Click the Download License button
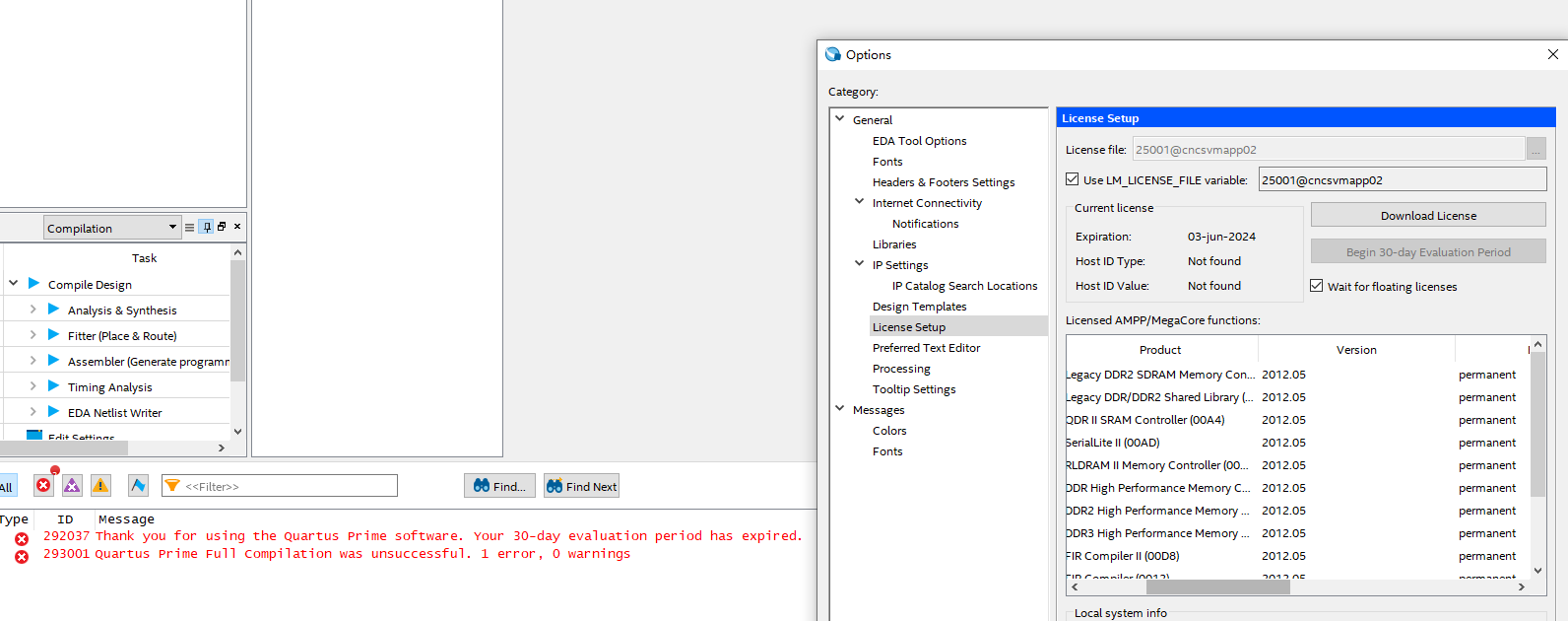The image size is (1568, 621). 1427,215
